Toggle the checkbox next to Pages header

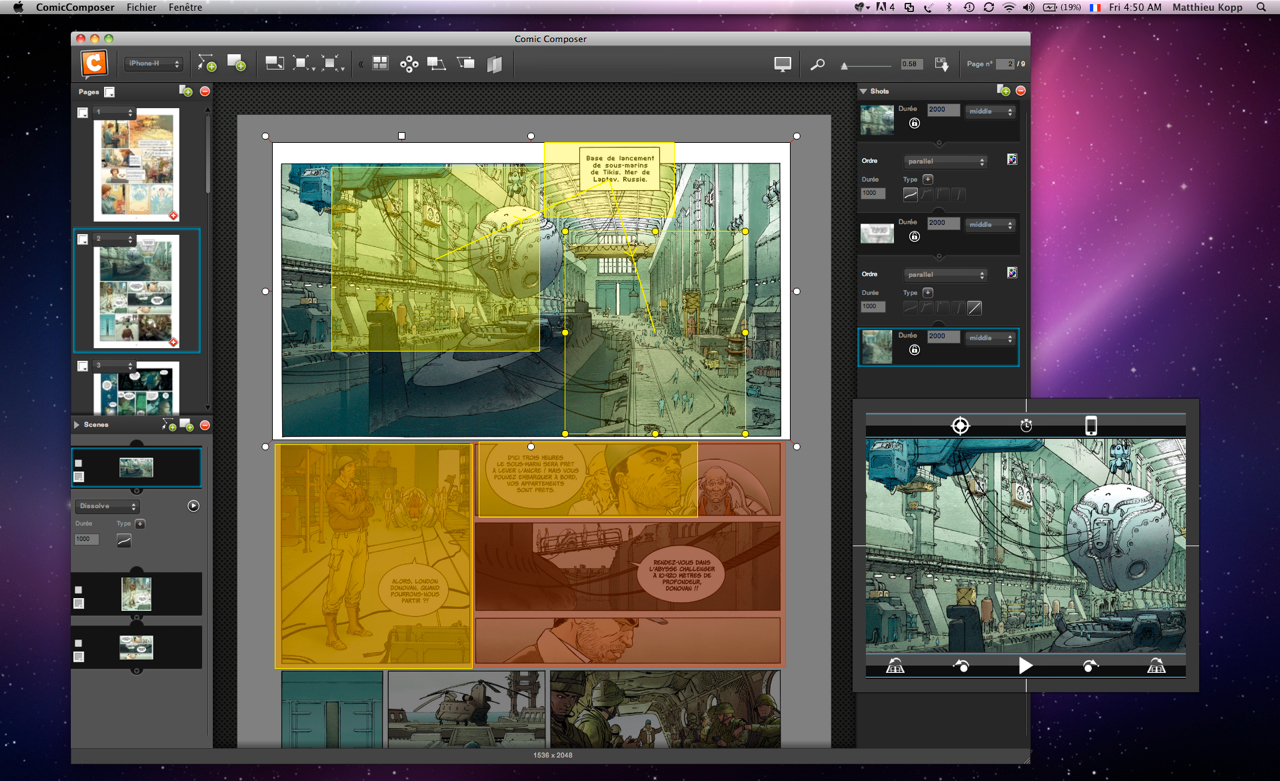click(109, 92)
